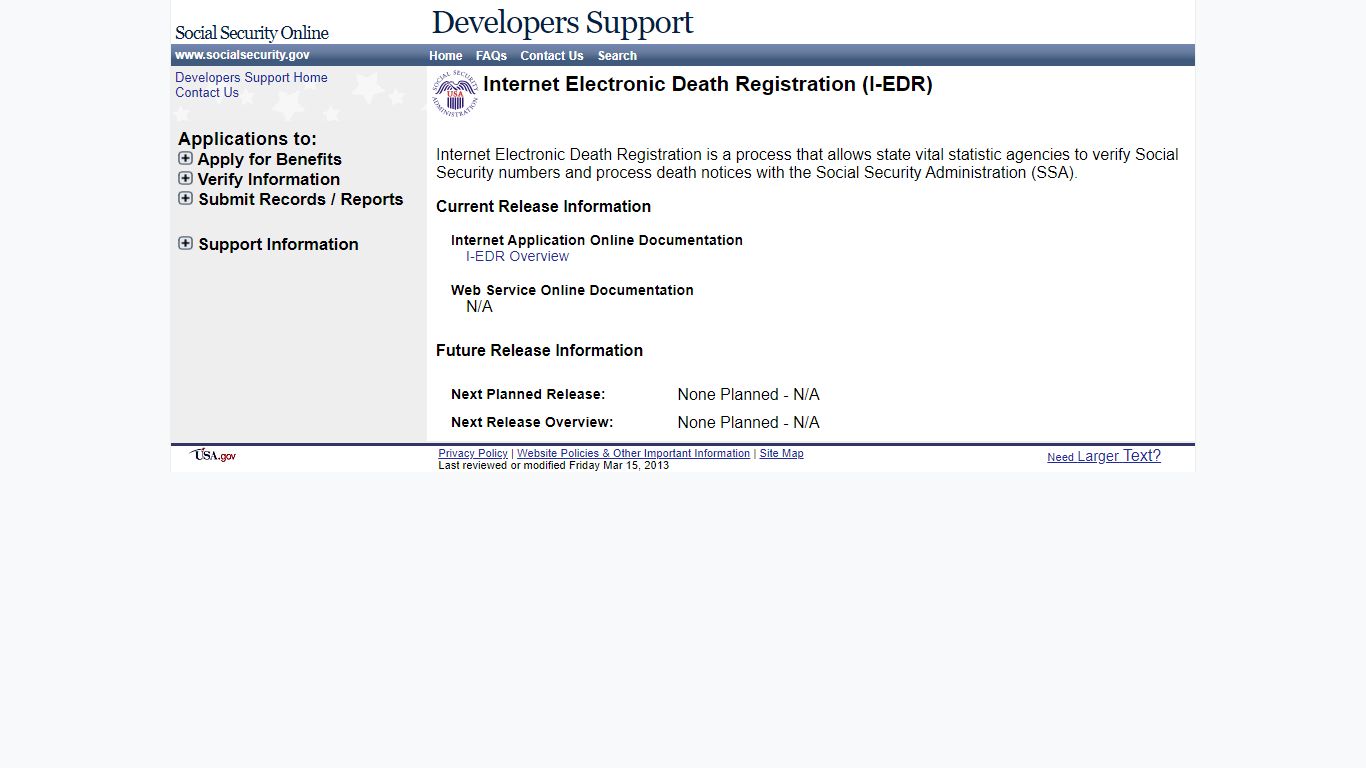
Task: Click the Last reviewed or modified date text
Action: pyautogui.click(x=554, y=466)
